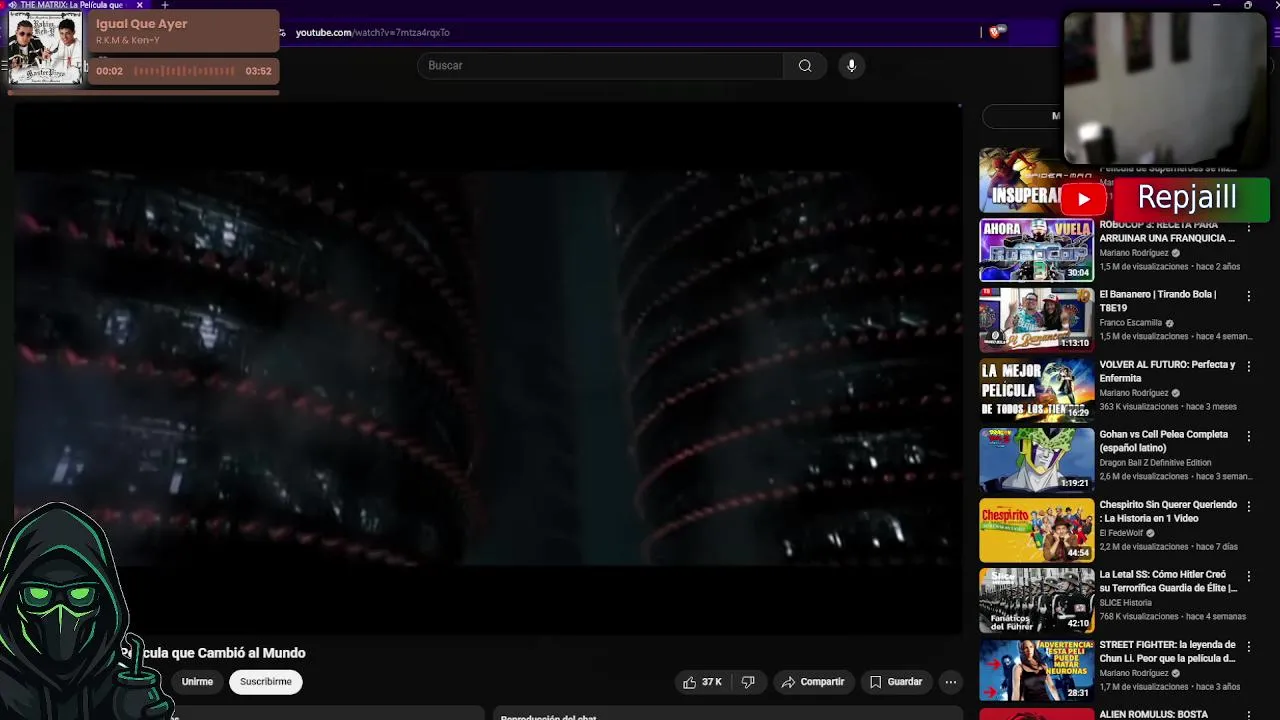The width and height of the screenshot is (1280, 720).
Task: Click the 03:52 track duration
Action: 258,71
